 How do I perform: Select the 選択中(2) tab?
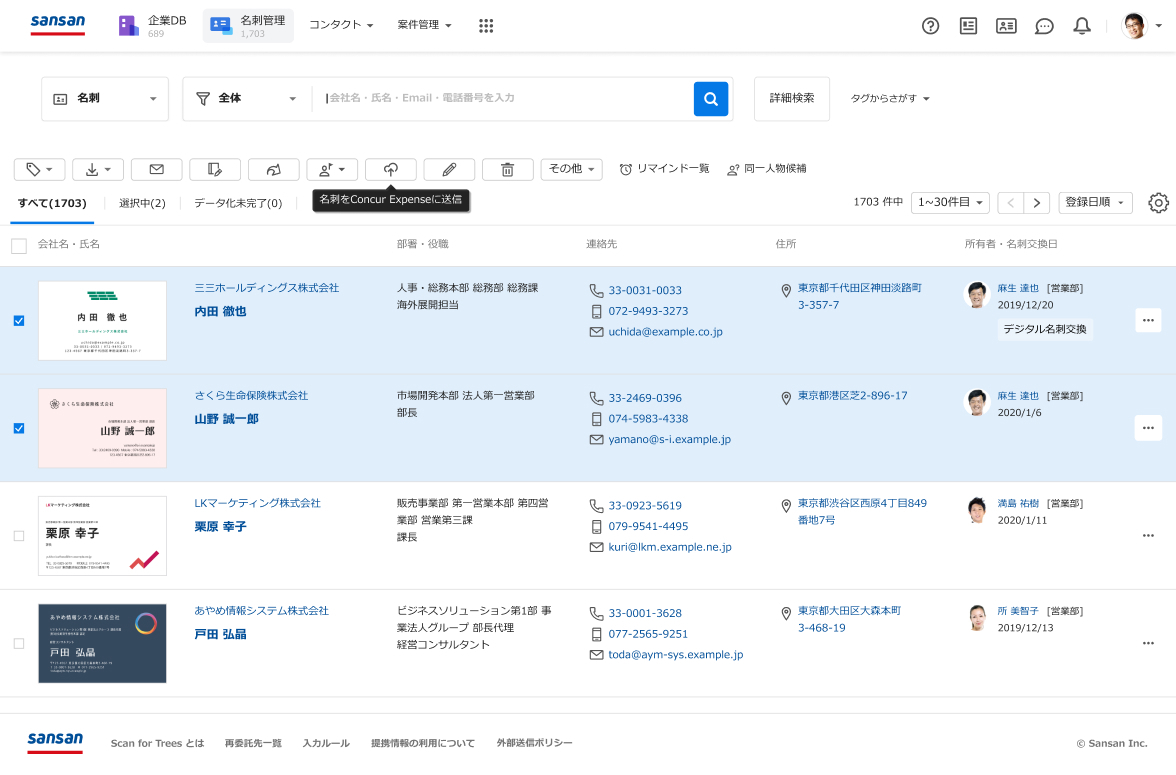[x=142, y=203]
